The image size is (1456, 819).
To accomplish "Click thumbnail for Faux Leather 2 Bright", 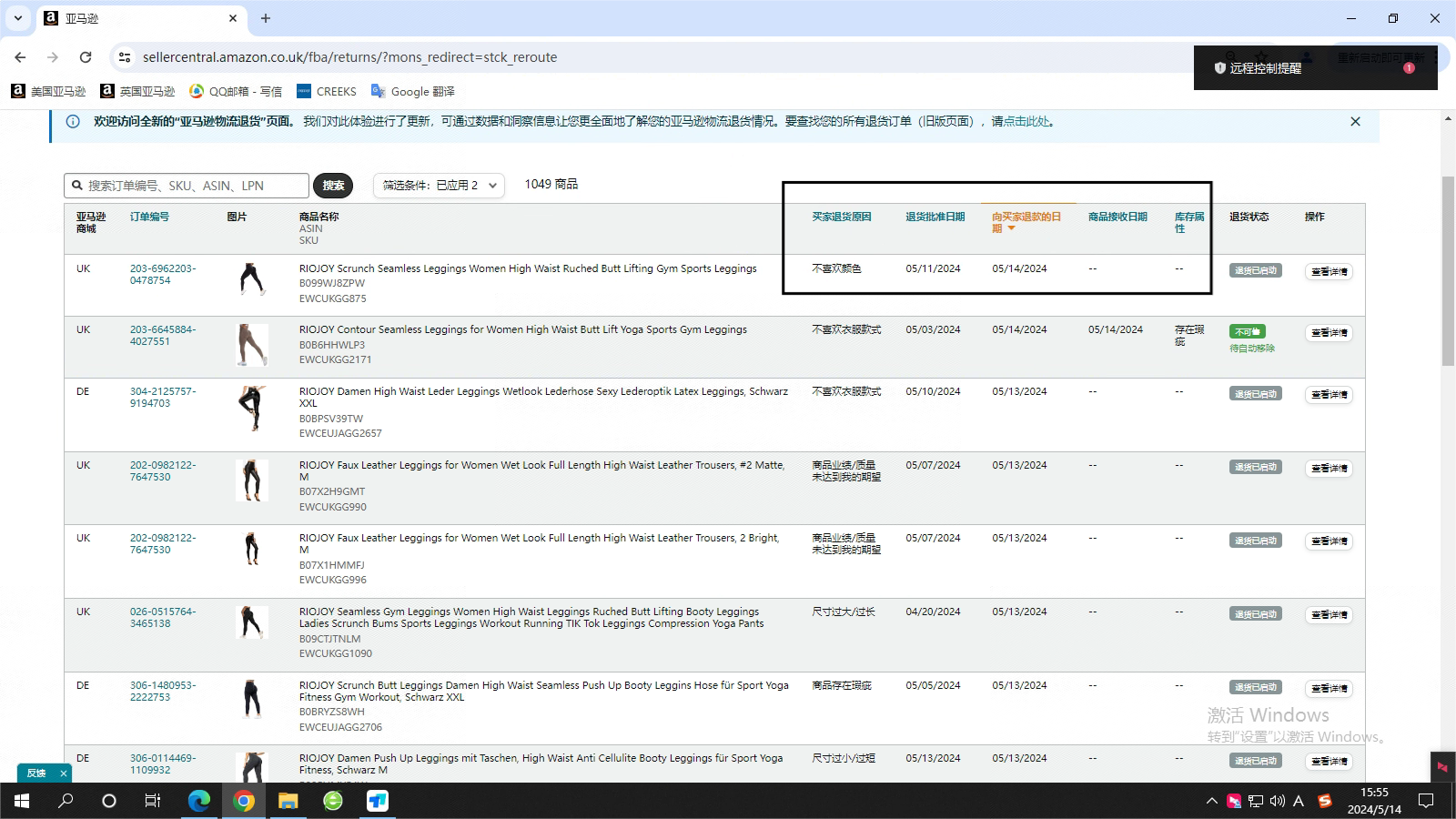I will (x=252, y=549).
